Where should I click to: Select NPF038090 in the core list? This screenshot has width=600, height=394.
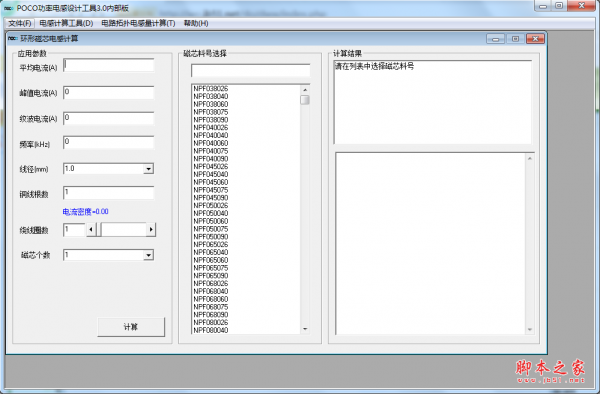pos(211,120)
